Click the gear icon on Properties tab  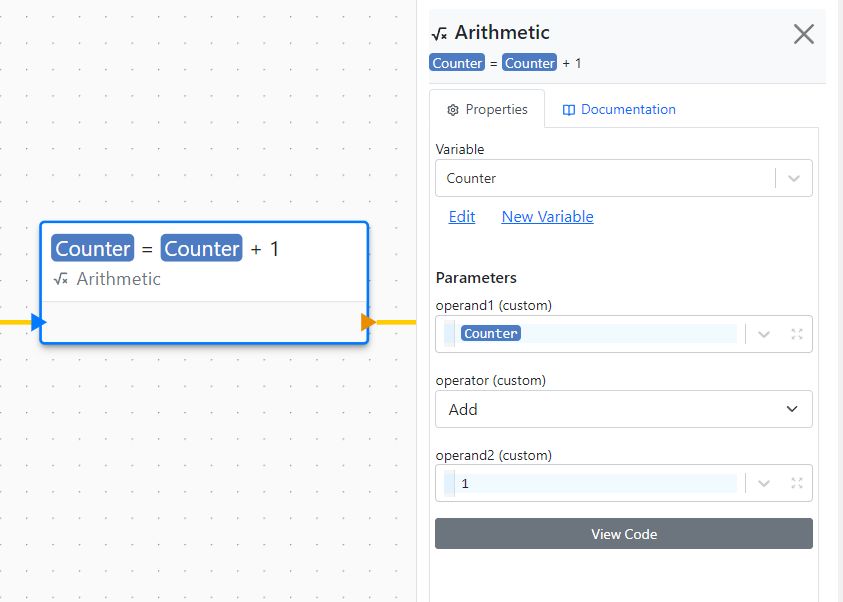click(453, 110)
